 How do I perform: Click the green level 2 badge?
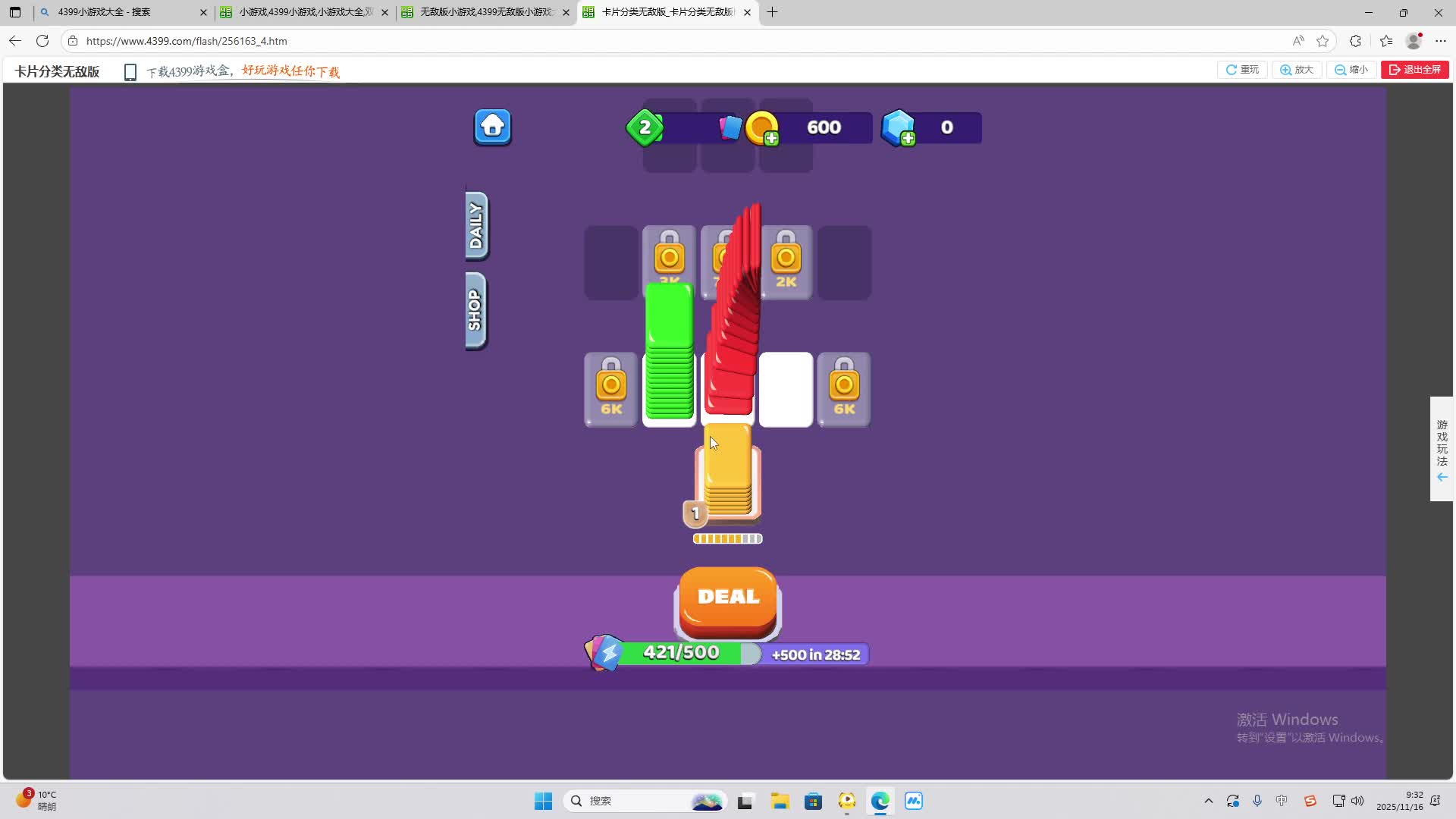[x=645, y=127]
